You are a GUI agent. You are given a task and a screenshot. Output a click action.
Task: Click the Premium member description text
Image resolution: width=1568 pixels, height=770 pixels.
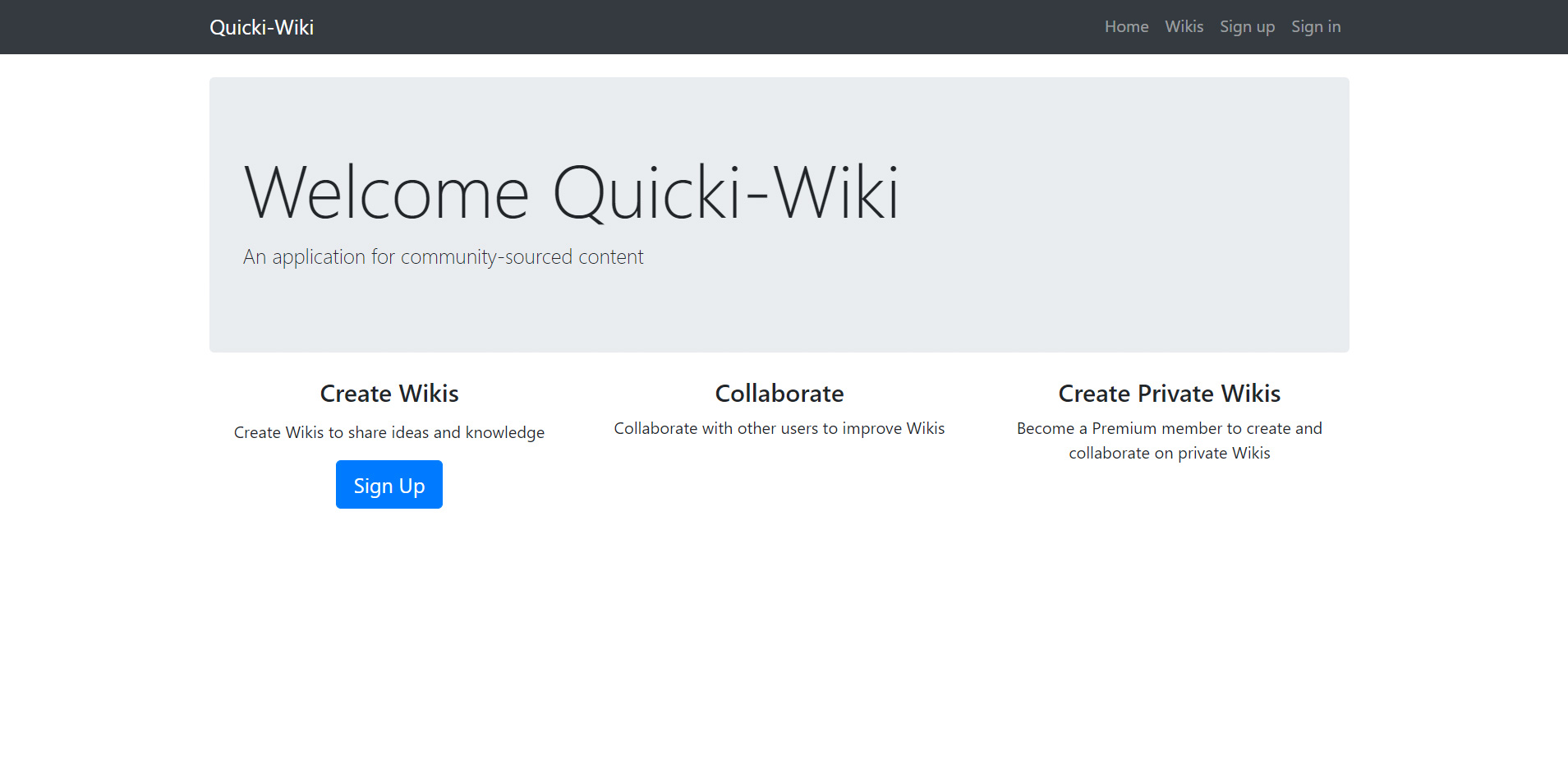(x=1170, y=440)
